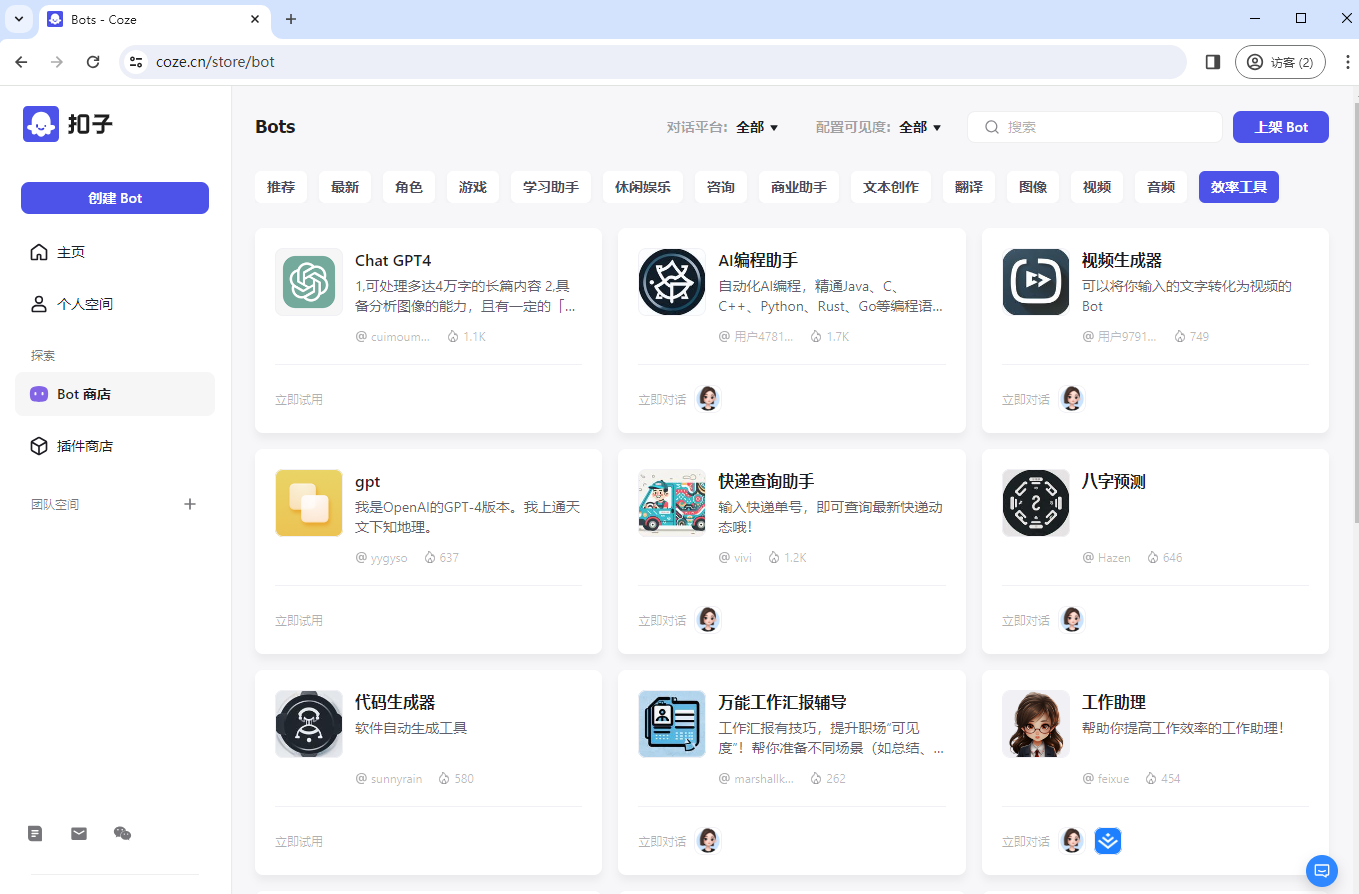
Task: Open 主页 in the sidebar
Action: pos(115,252)
